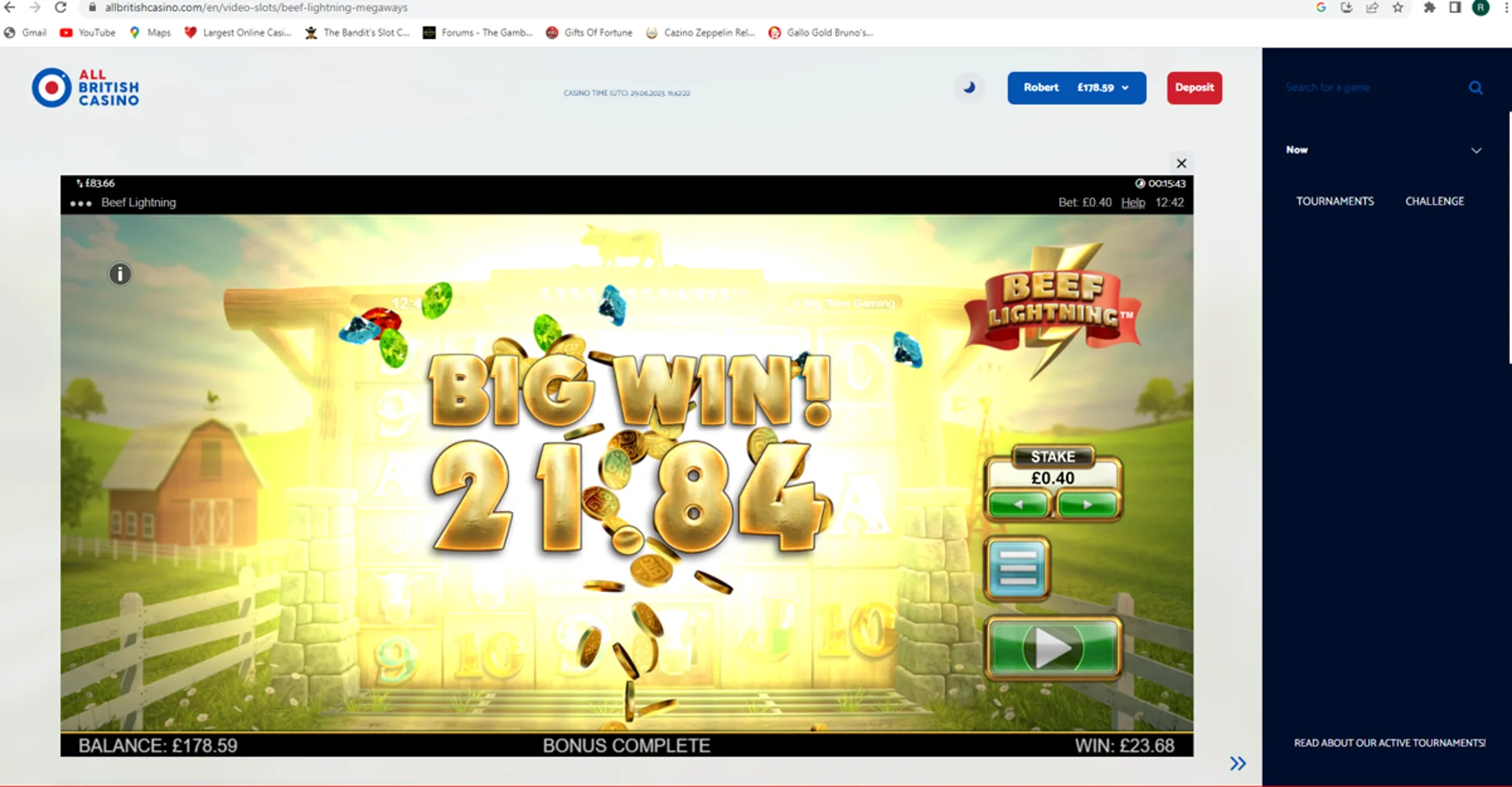Viewport: 1512px width, 787px height.
Task: Collapse the sidebar with the double chevron
Action: pos(1238,763)
